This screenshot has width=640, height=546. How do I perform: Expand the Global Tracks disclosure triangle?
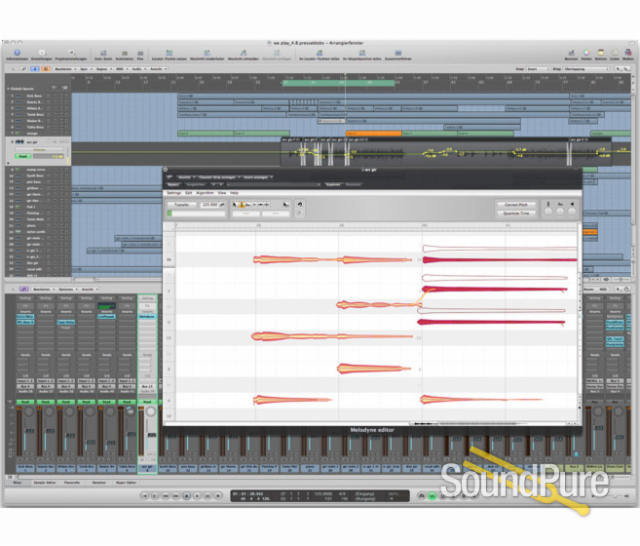(x=9, y=89)
